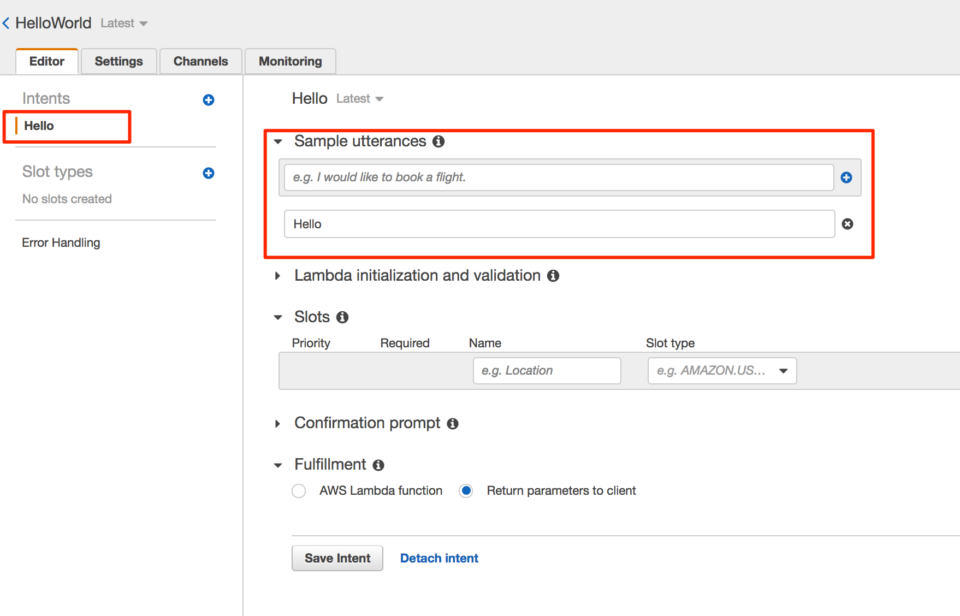The image size is (960, 616).
Task: Add the utterance with the plus icon
Action: [846, 178]
